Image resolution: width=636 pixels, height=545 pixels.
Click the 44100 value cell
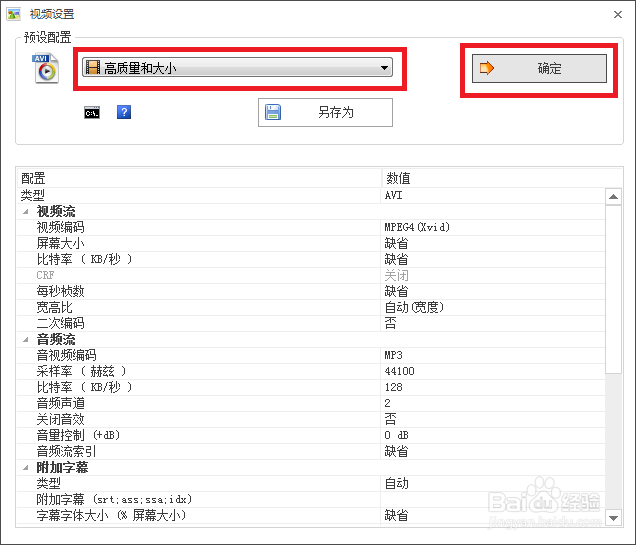493,371
